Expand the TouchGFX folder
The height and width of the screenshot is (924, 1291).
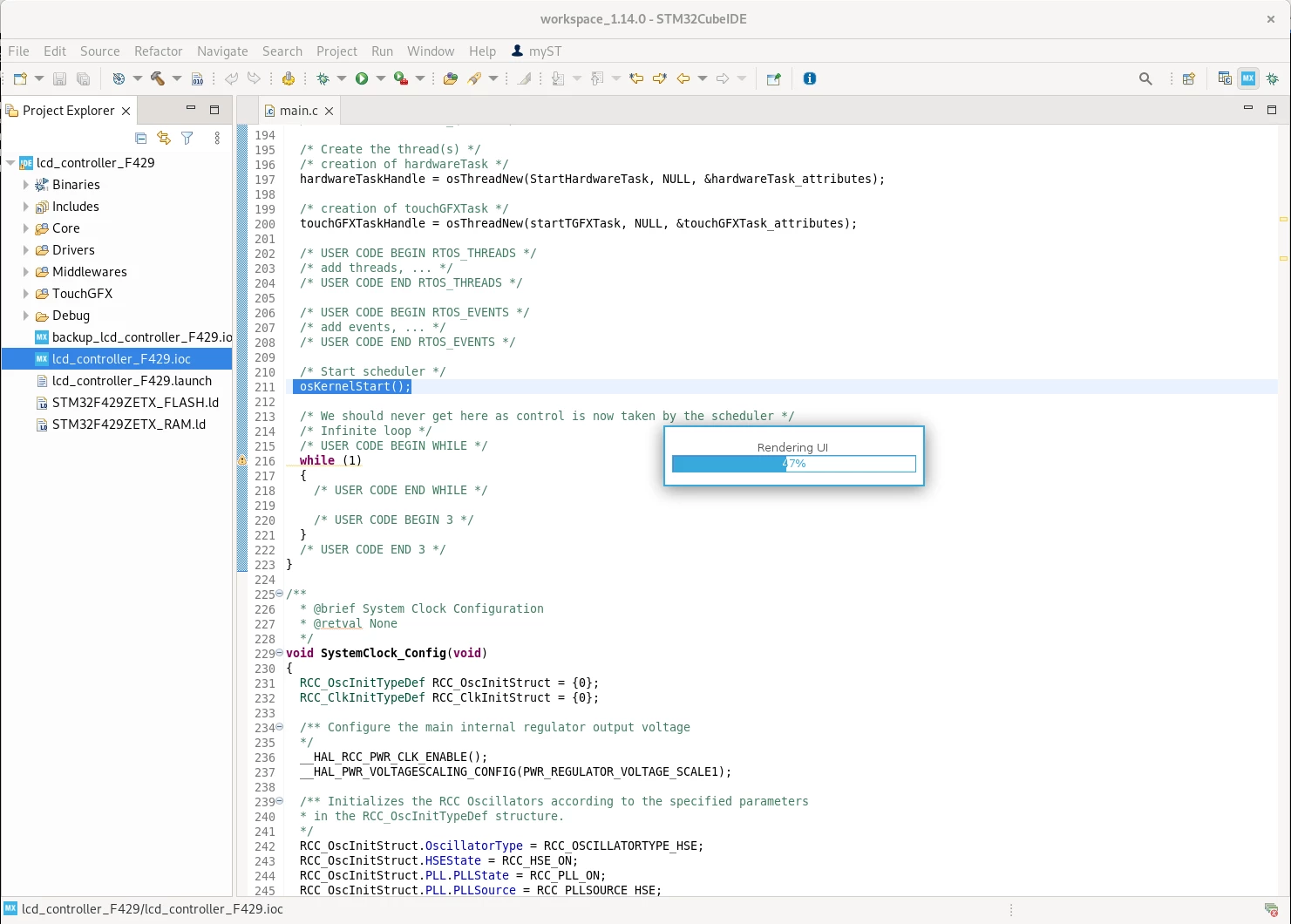coord(26,294)
